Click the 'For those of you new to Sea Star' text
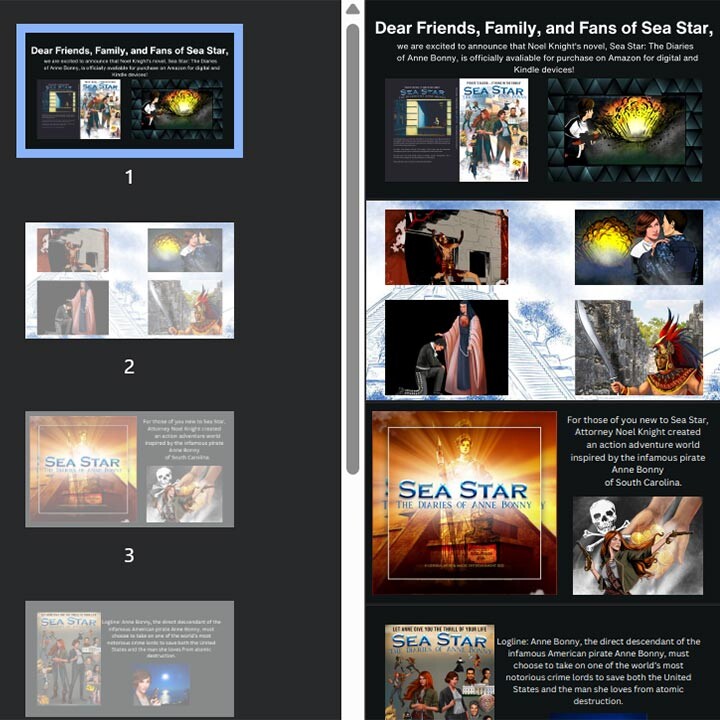720x720 pixels. 637,451
